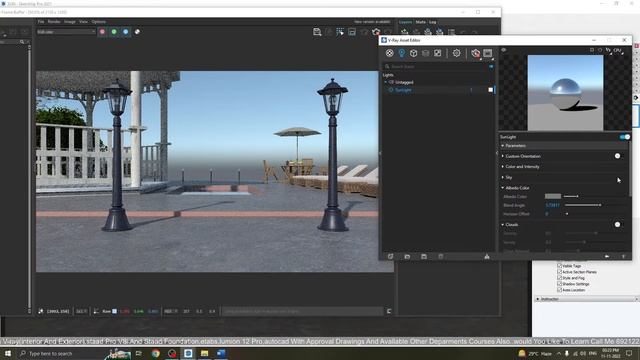Toggle Active Section Planes checkbox

[x=560, y=271]
